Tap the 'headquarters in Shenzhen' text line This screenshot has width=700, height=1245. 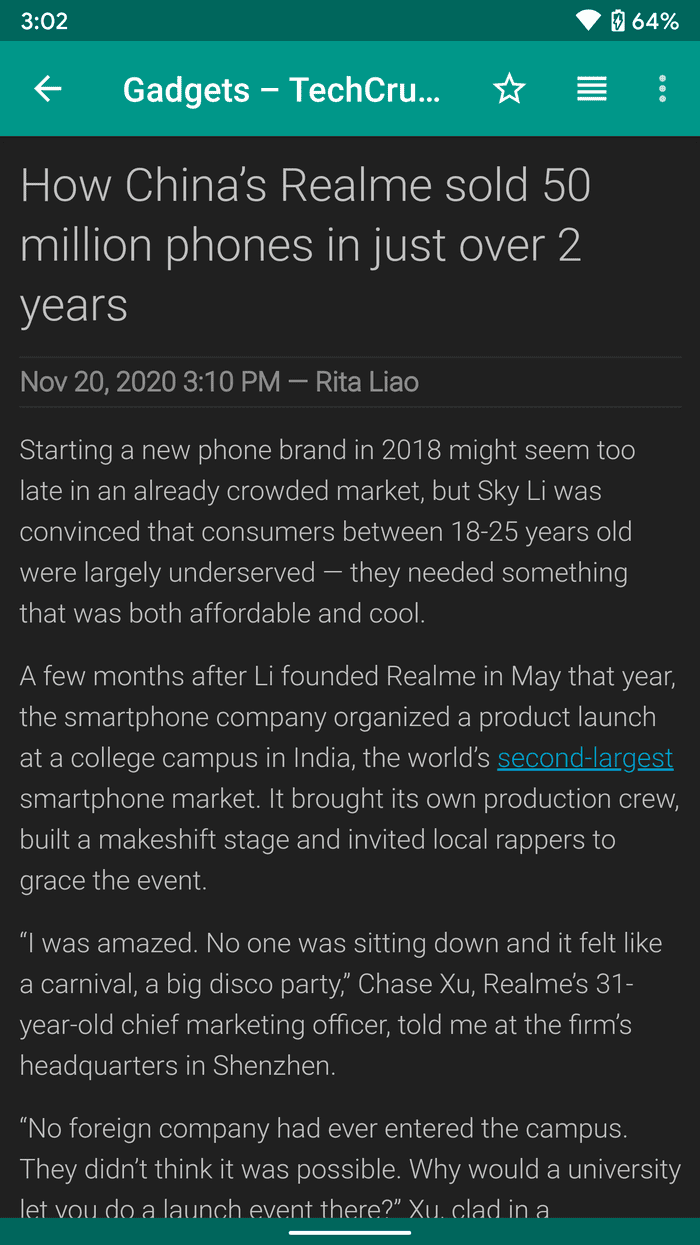coord(178,1066)
